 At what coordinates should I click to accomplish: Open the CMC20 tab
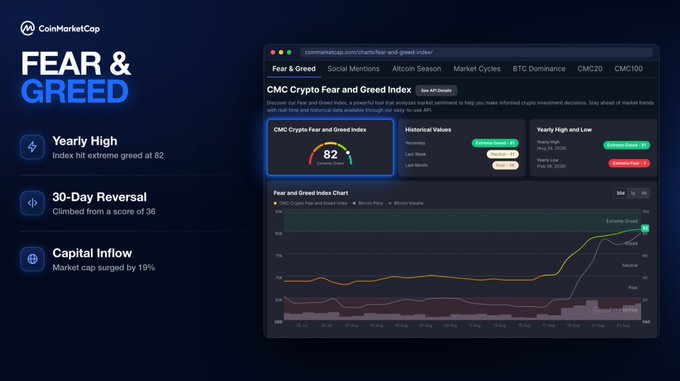pyautogui.click(x=590, y=69)
